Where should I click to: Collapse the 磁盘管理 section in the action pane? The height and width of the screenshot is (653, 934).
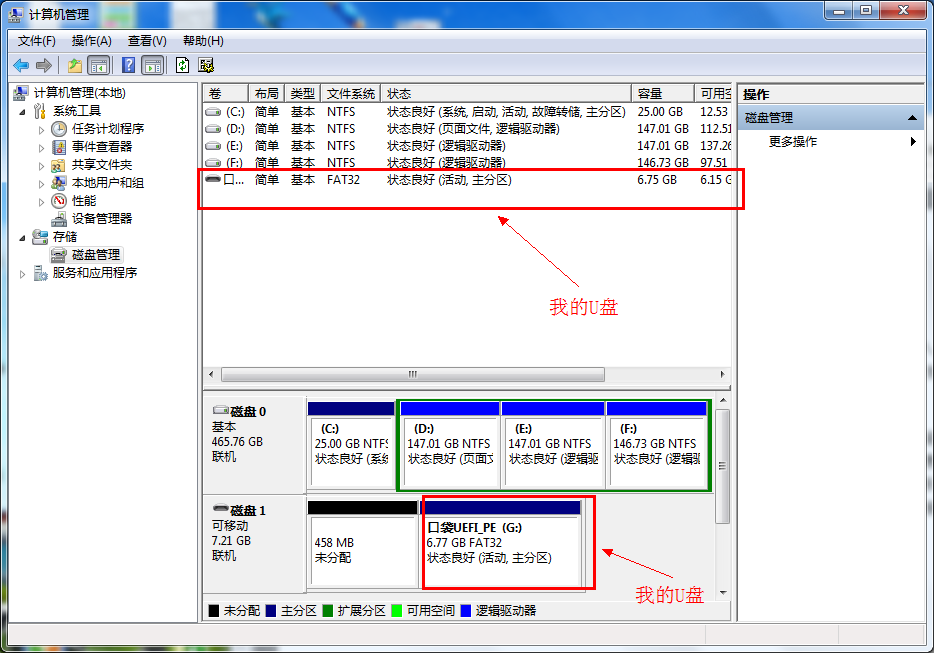pyautogui.click(x=911, y=117)
